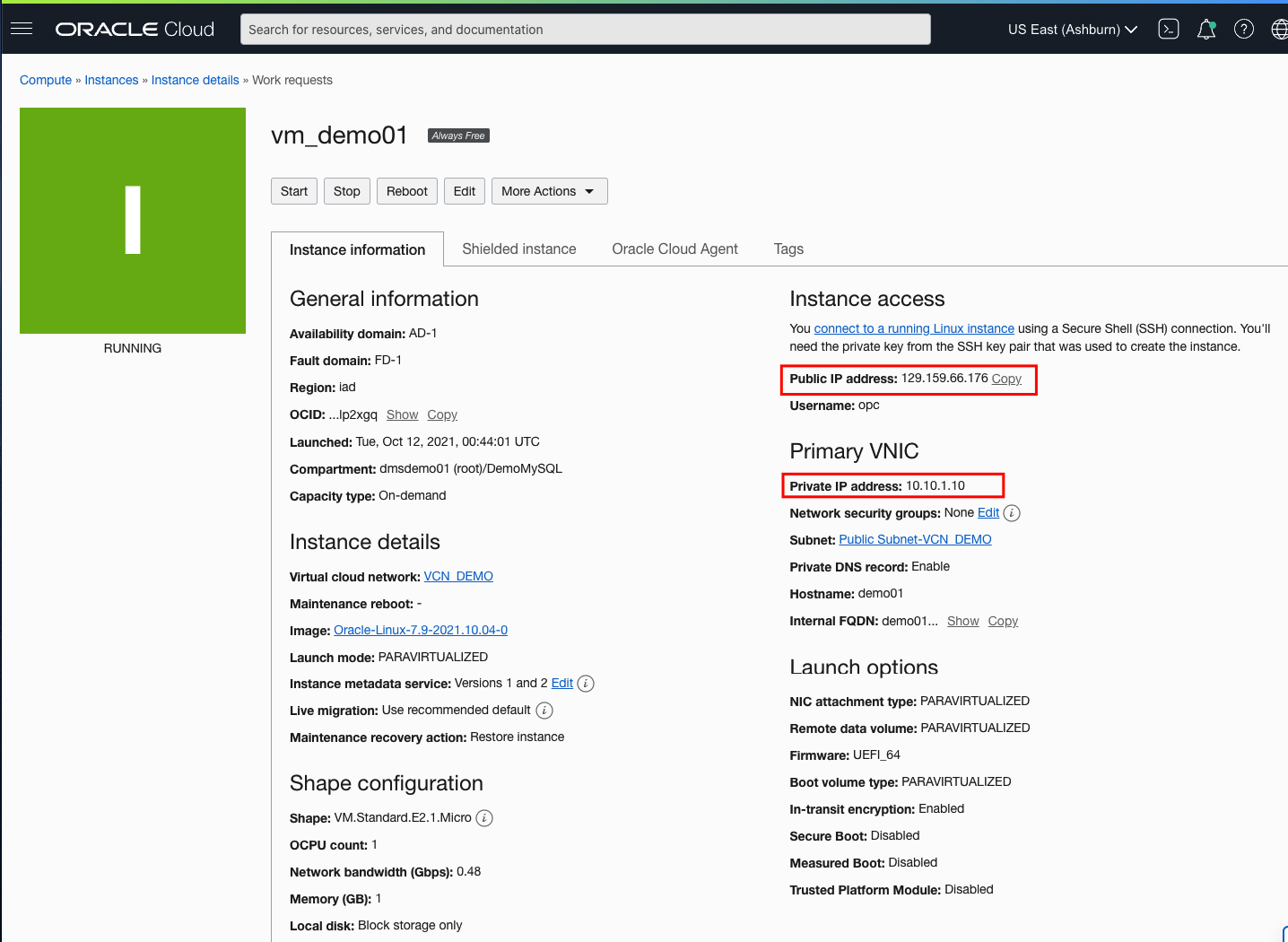Click info icon next to Shape VM.Standard.E2.1.Micro
This screenshot has width=1288, height=942.
tap(484, 818)
